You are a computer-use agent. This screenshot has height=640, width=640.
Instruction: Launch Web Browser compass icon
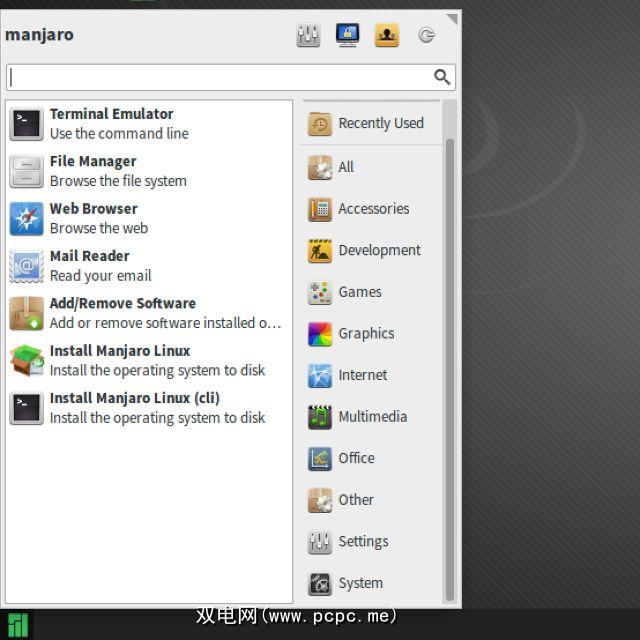27,219
